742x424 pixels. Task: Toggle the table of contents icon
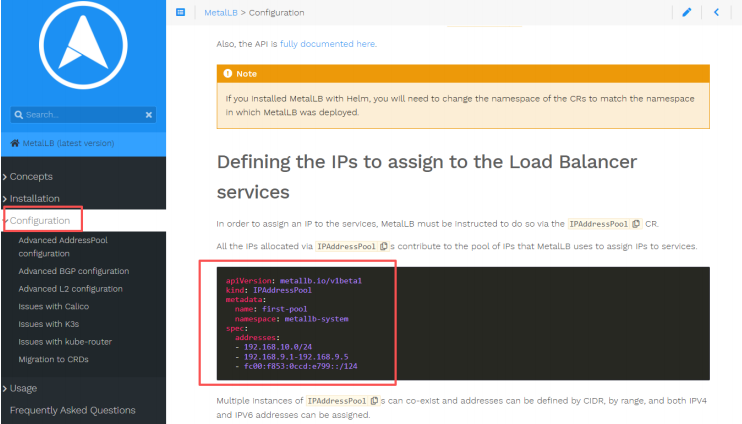pos(180,12)
